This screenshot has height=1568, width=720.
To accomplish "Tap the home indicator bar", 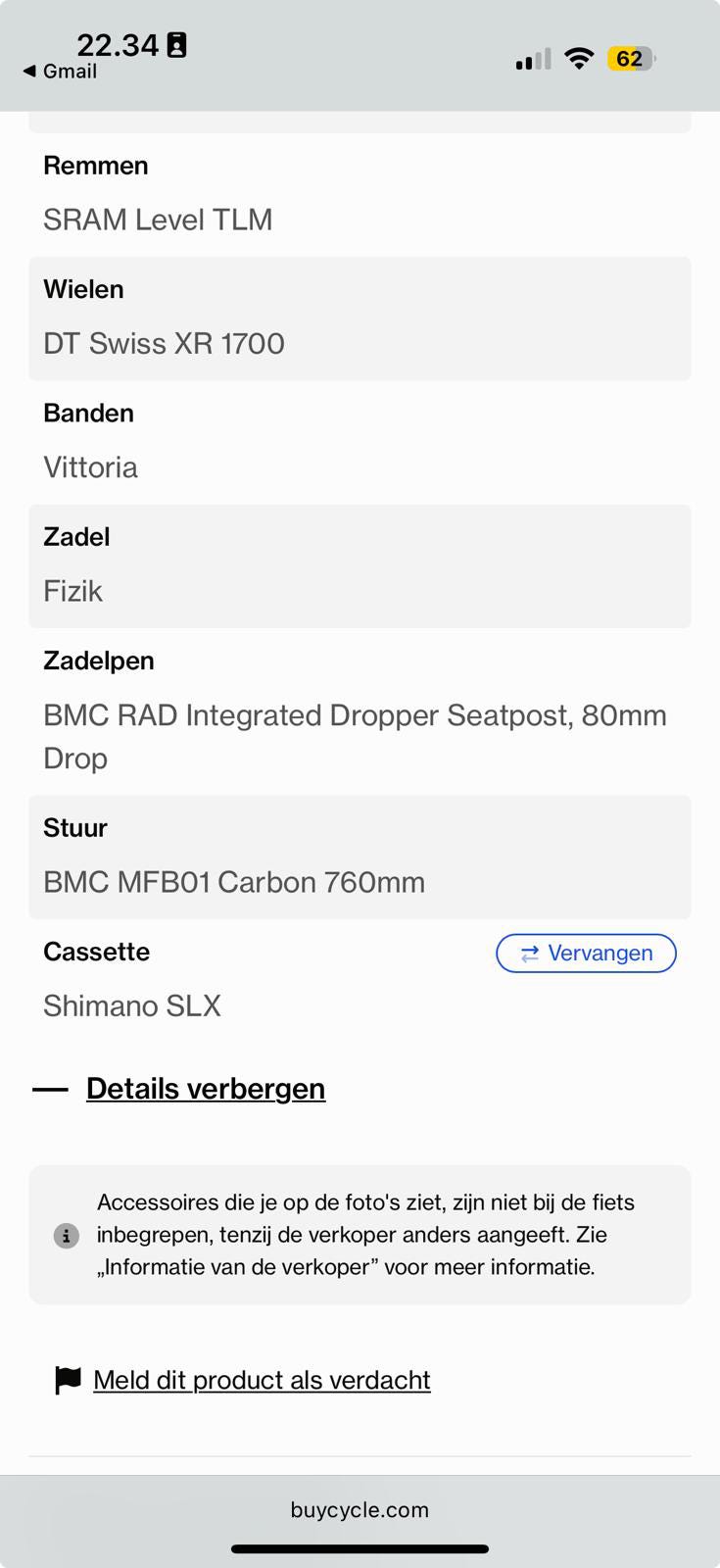I will [x=360, y=1549].
